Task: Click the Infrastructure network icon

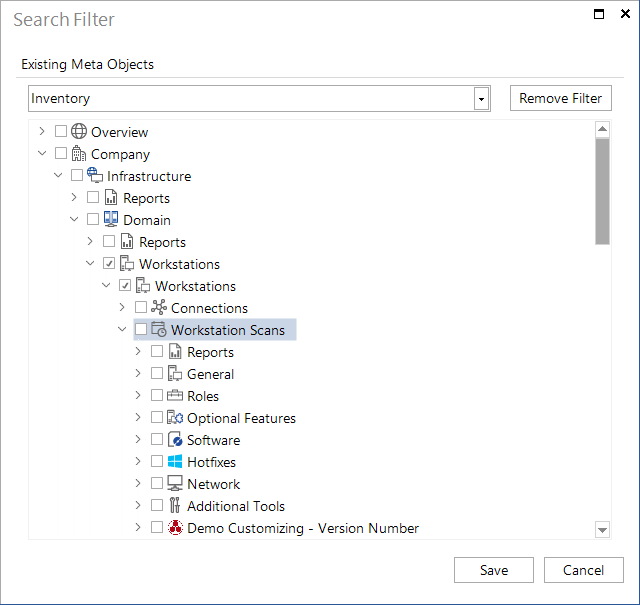Action: pyautogui.click(x=95, y=176)
